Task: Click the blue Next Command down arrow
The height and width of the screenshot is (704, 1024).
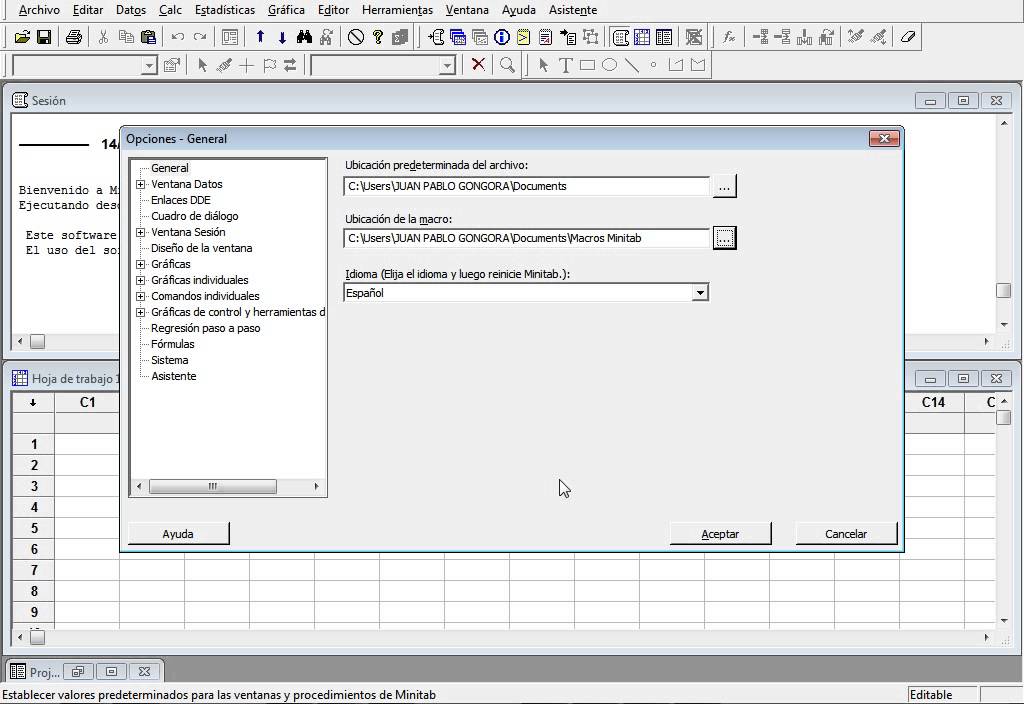Action: click(x=282, y=37)
